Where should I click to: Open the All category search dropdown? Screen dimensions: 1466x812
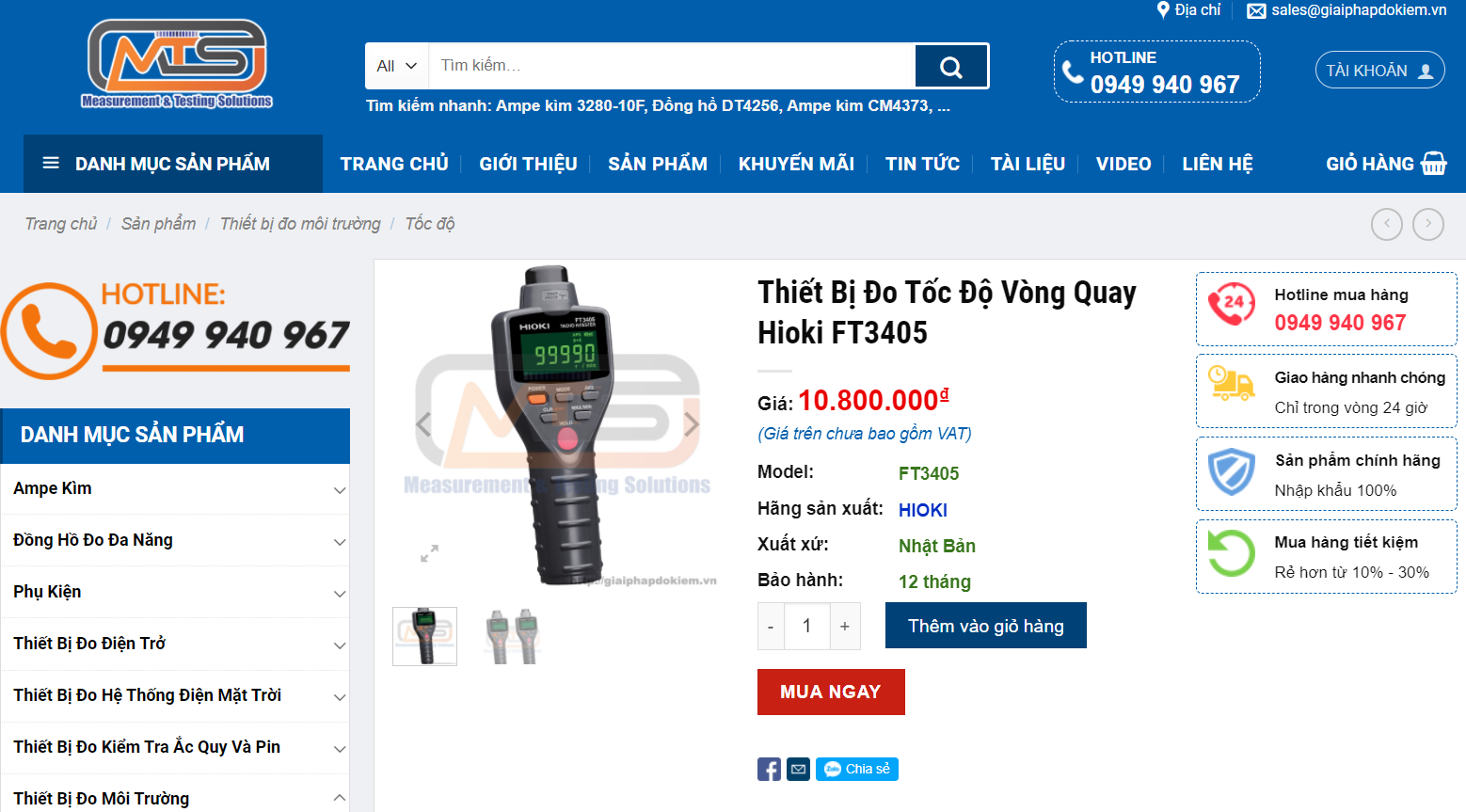coord(397,66)
